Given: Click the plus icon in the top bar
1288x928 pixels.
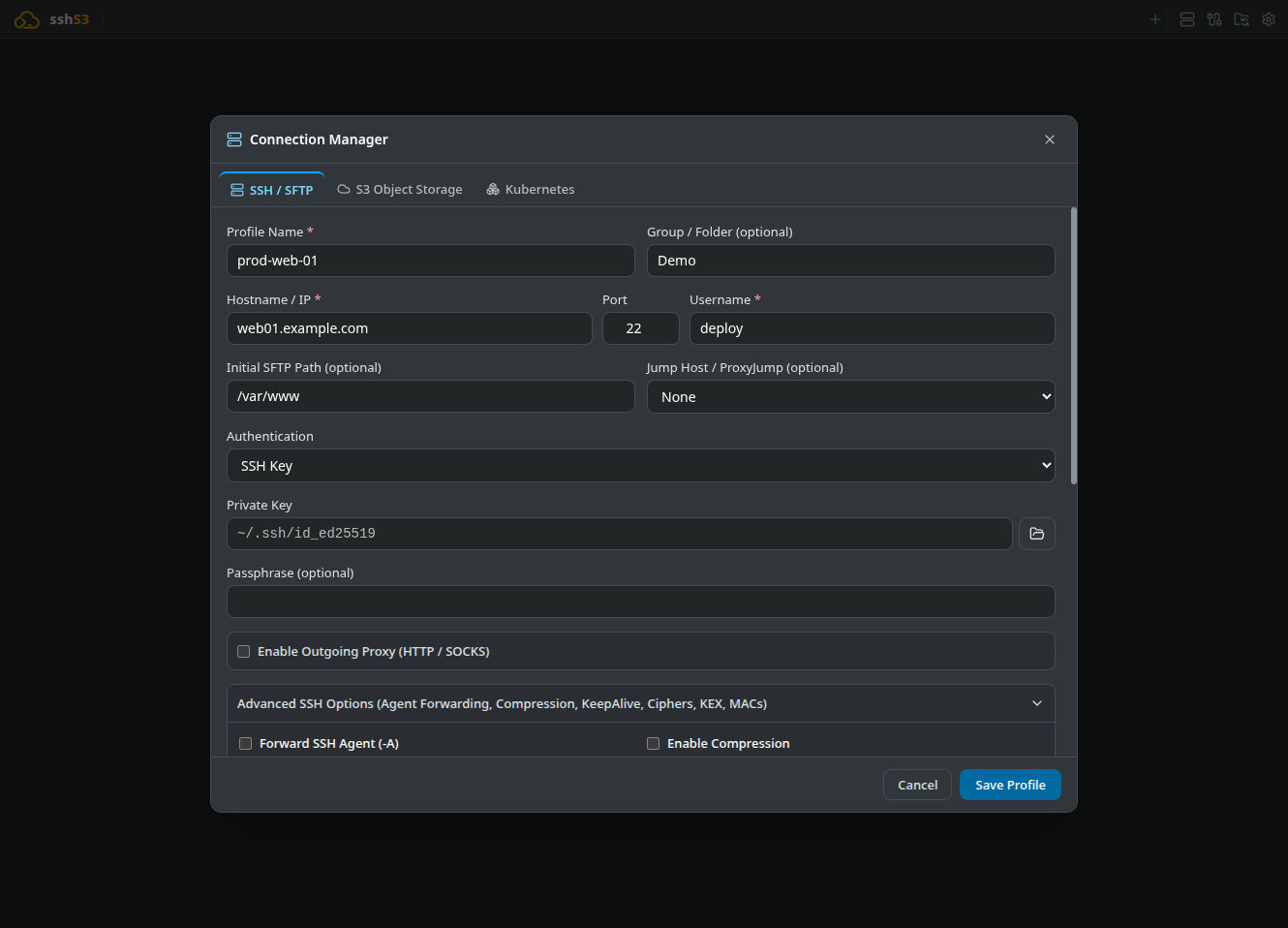Looking at the screenshot, I should (x=1154, y=19).
